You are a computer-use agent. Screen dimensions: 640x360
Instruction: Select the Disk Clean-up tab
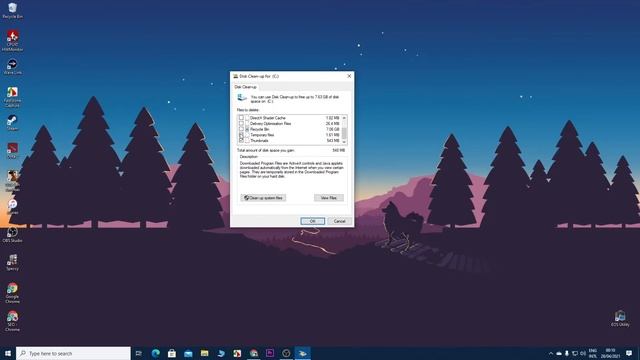[245, 87]
